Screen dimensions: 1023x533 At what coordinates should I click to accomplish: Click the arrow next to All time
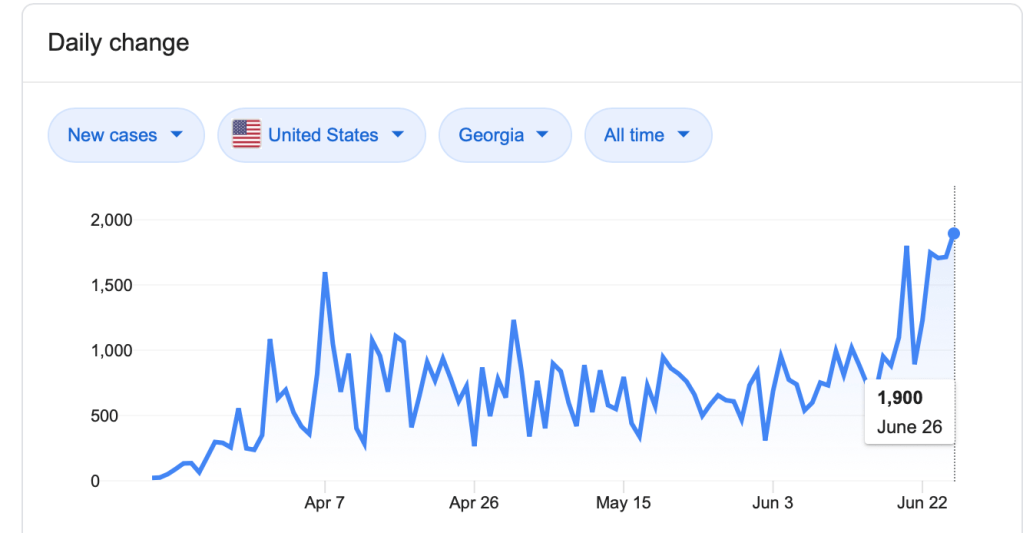tap(684, 134)
